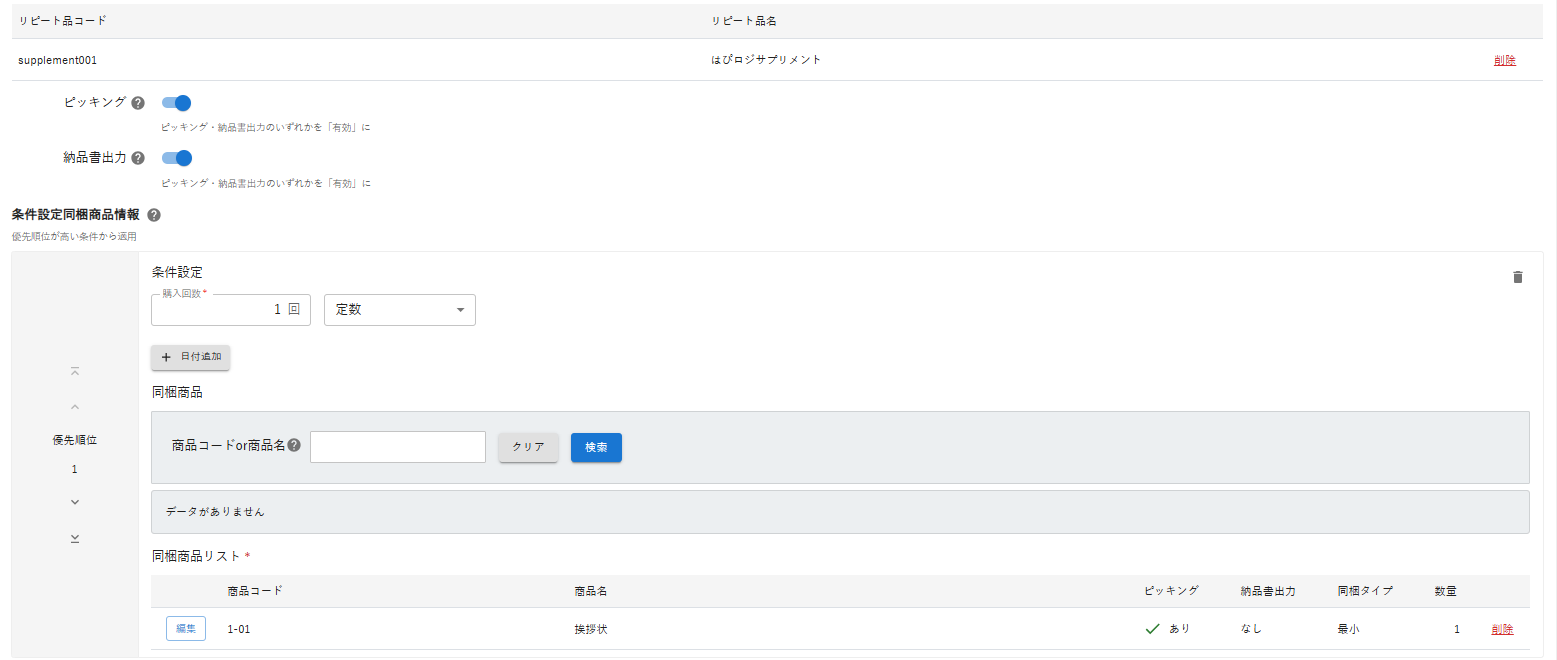The height and width of the screenshot is (660, 1557).
Task: Click the クリア button
Action: click(528, 447)
